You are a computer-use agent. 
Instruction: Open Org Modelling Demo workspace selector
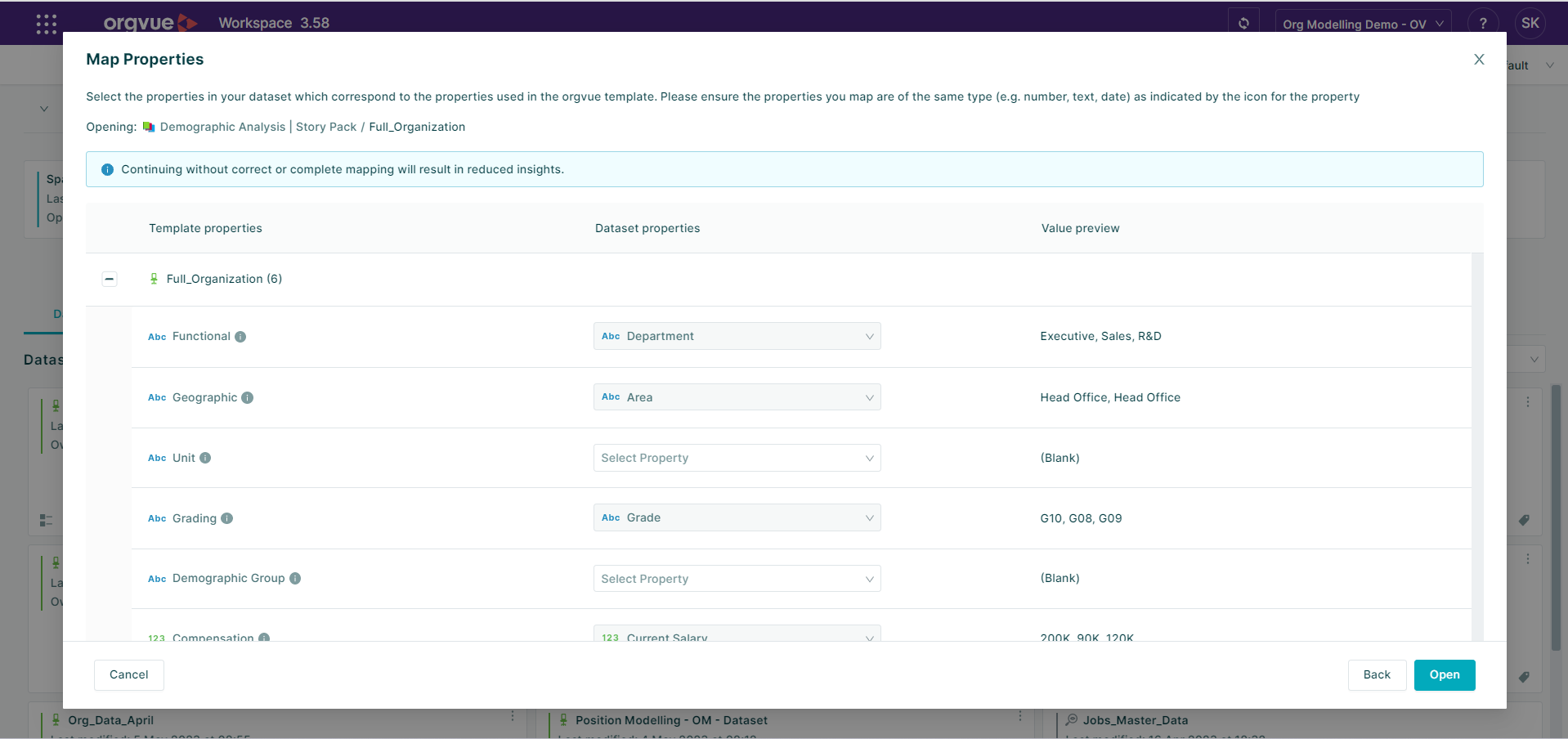[x=1362, y=24]
